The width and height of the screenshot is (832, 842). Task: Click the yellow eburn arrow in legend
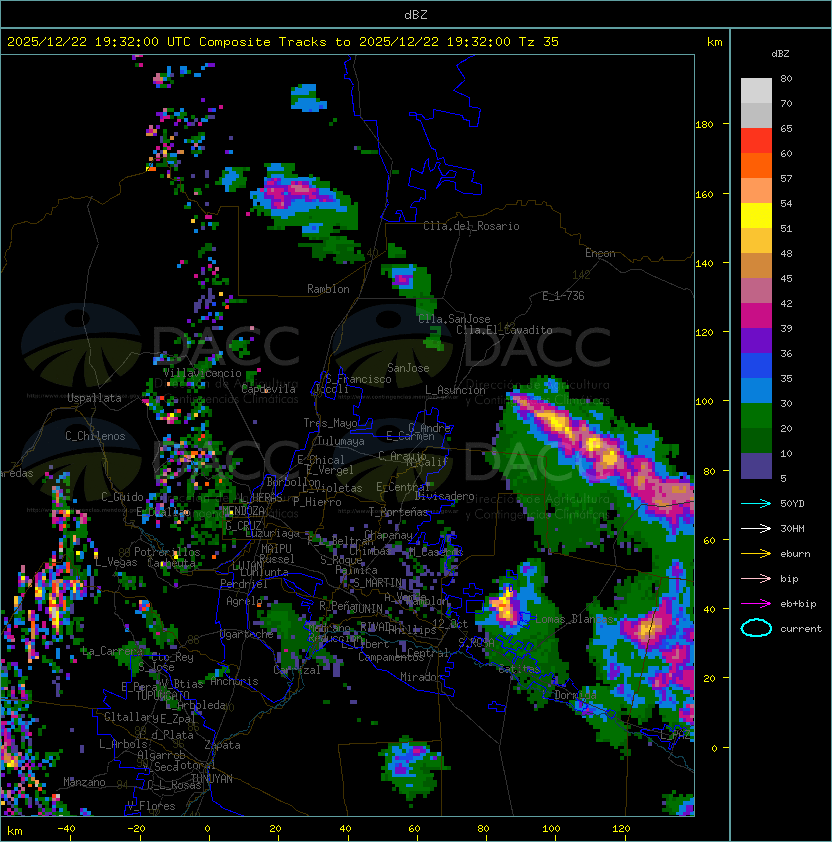tap(756, 554)
